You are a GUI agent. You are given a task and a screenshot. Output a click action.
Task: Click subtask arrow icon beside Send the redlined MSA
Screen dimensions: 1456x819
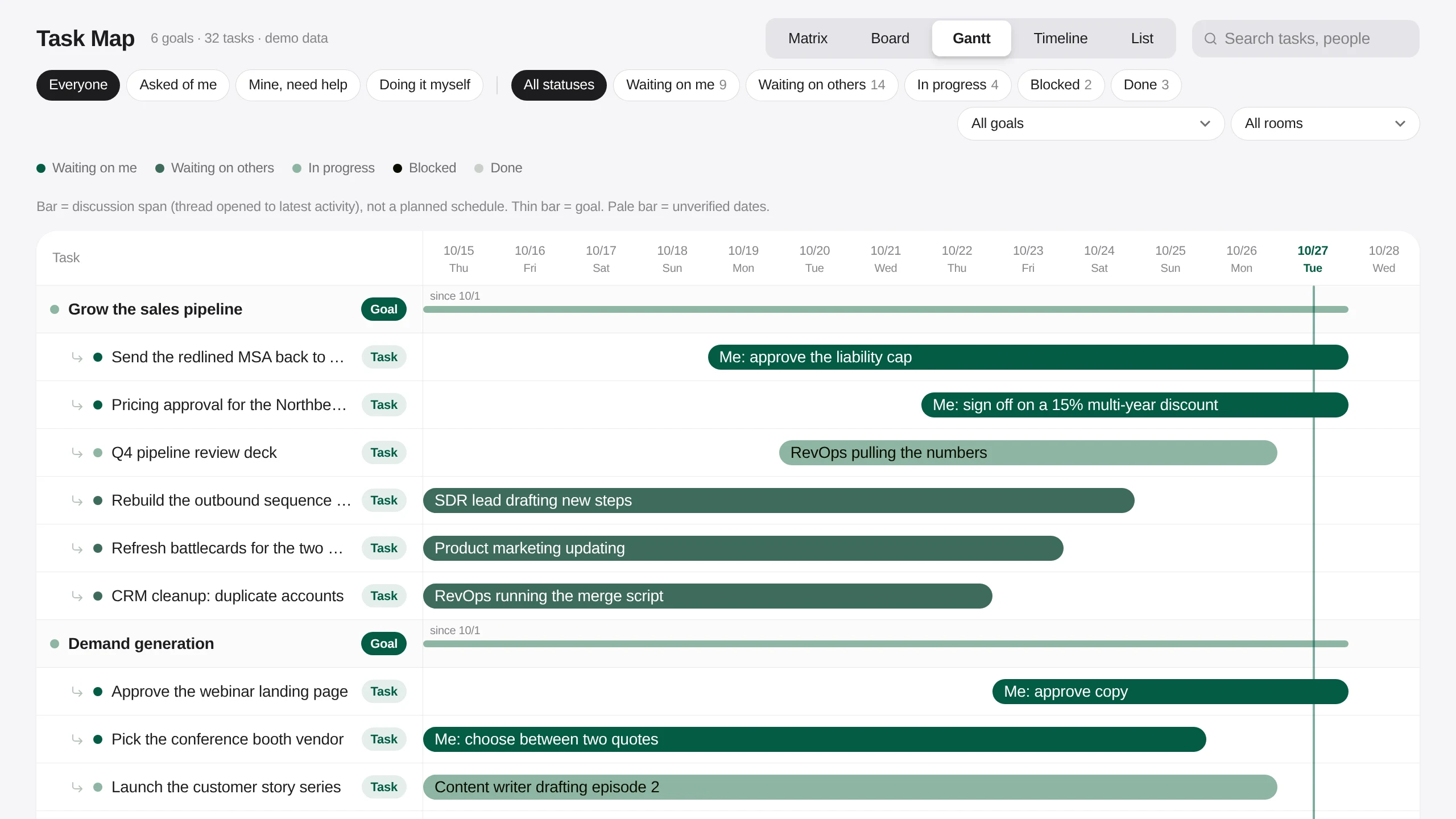(77, 357)
